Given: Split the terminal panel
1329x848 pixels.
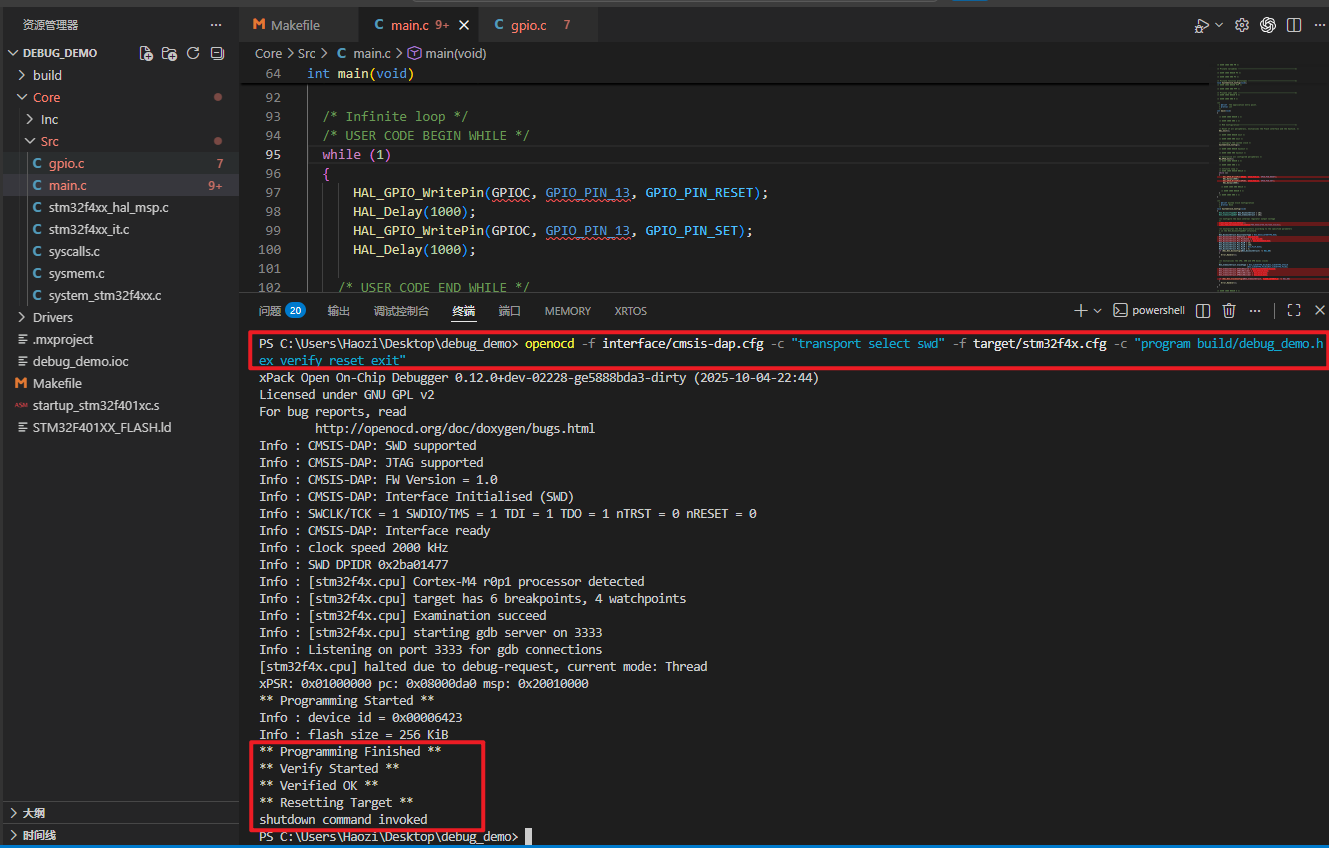Looking at the screenshot, I should coord(1203,311).
